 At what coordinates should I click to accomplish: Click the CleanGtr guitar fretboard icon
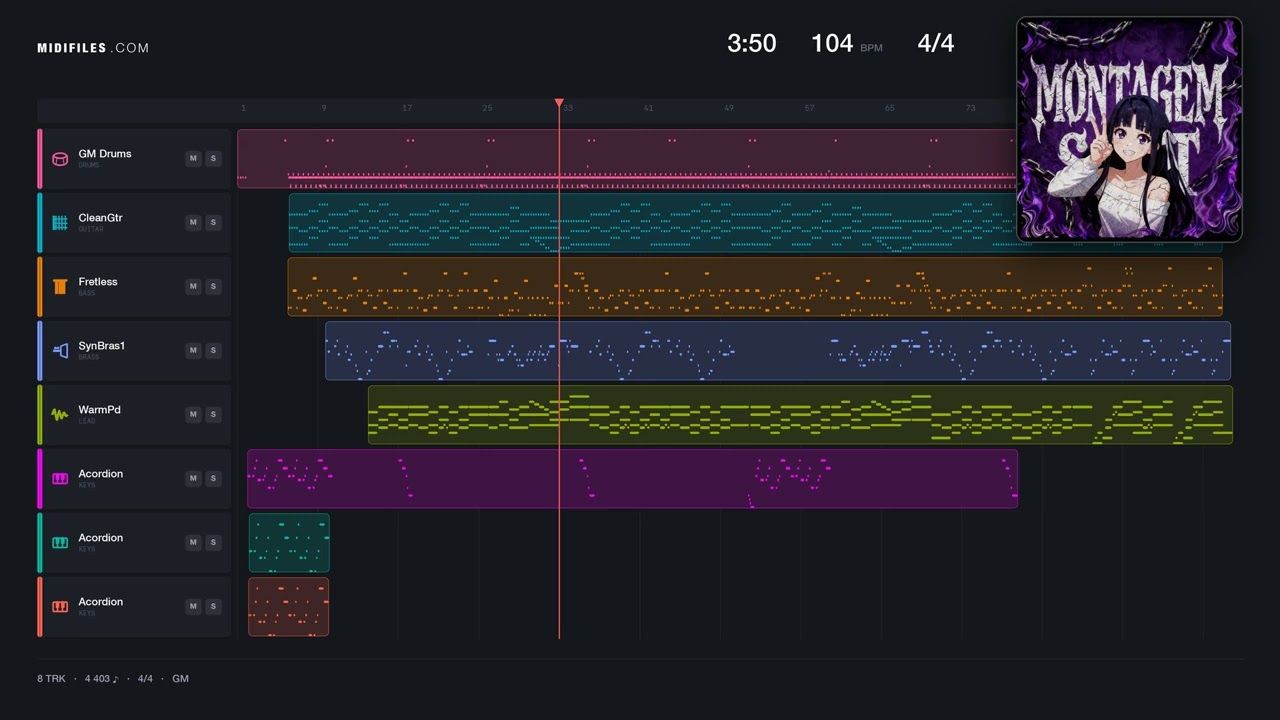point(60,222)
